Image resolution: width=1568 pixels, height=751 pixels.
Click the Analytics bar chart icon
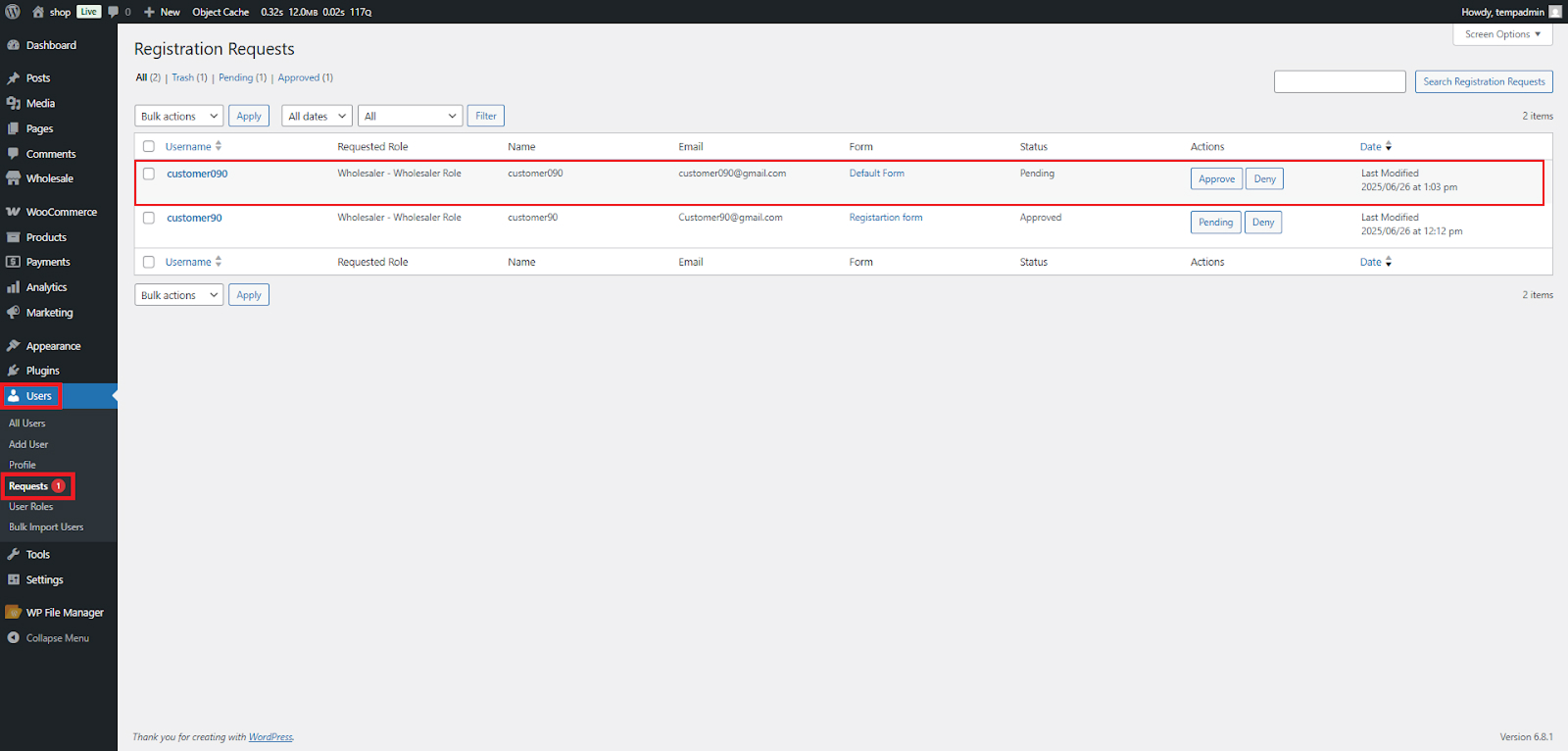click(x=14, y=287)
